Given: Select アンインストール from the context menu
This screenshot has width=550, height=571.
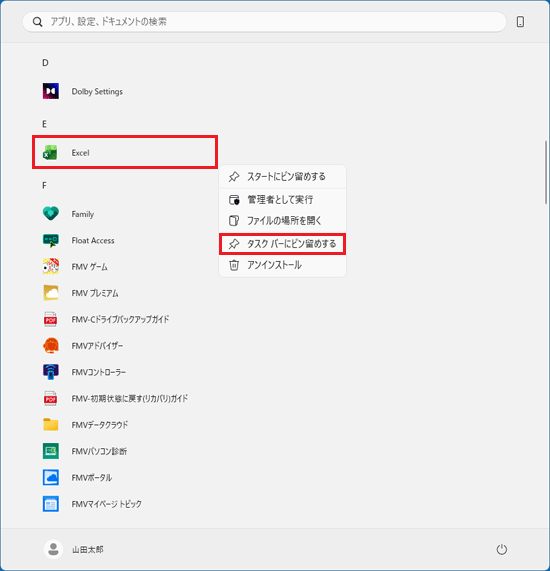Looking at the screenshot, I should pyautogui.click(x=282, y=265).
